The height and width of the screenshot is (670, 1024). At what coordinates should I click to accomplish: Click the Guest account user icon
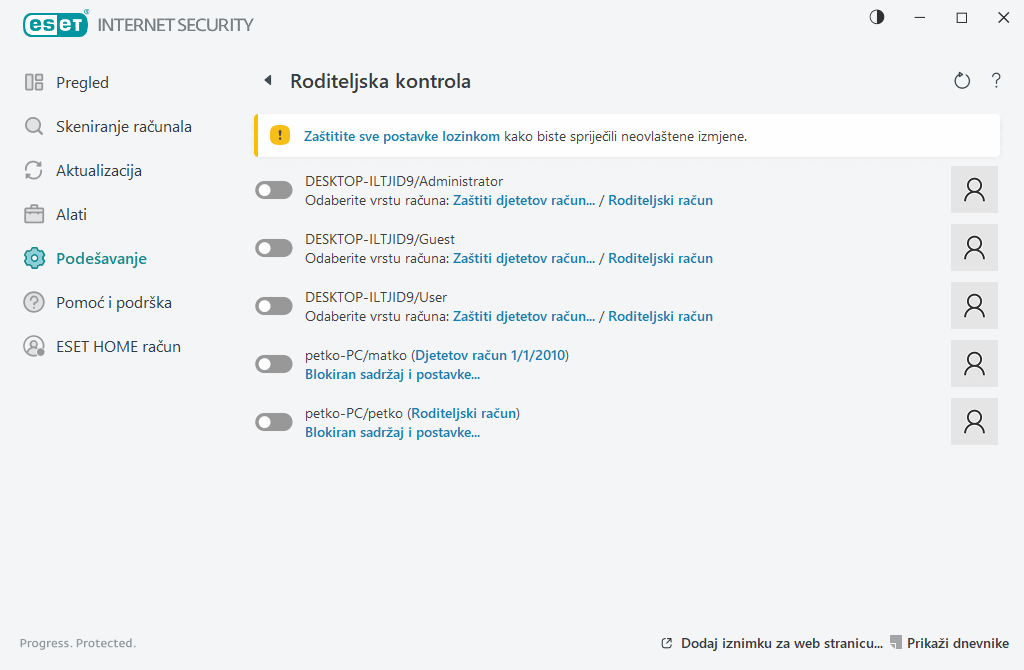pos(974,248)
